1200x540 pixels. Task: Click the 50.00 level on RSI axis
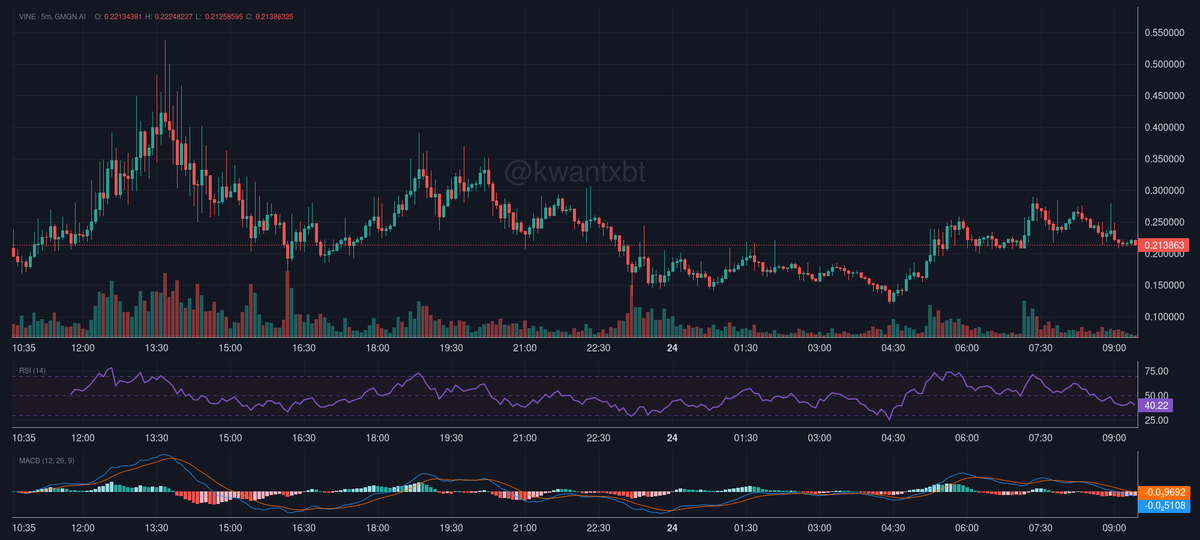point(1158,396)
